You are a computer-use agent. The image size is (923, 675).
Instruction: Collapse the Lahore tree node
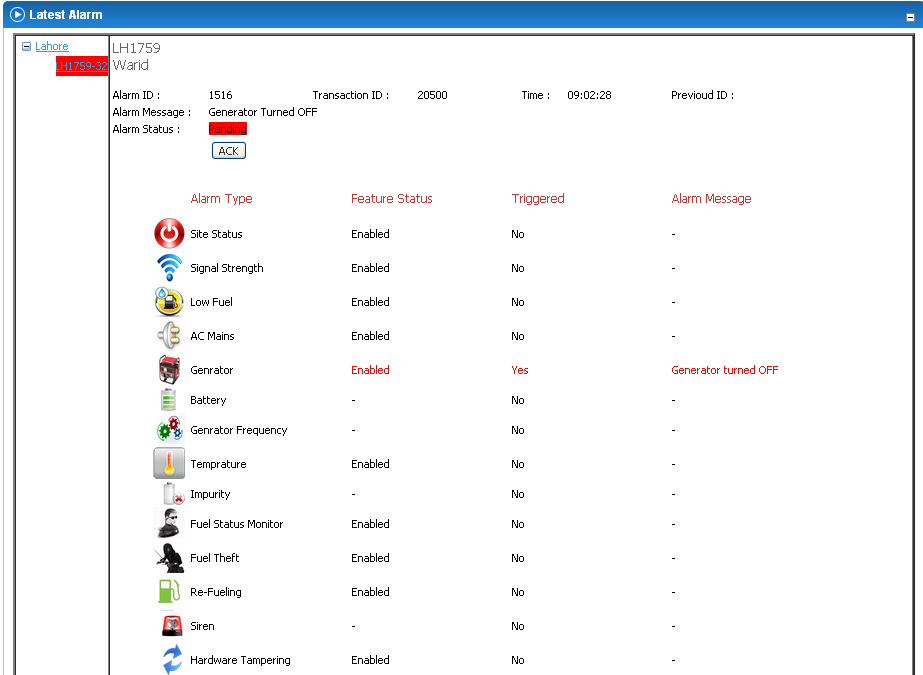tap(27, 47)
